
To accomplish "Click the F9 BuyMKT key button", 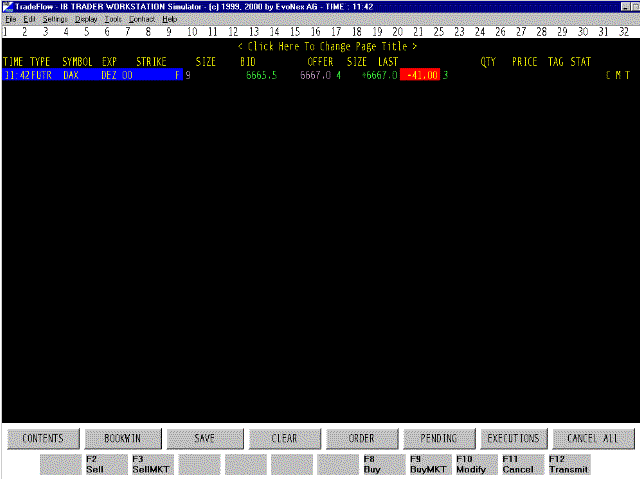I will point(431,464).
